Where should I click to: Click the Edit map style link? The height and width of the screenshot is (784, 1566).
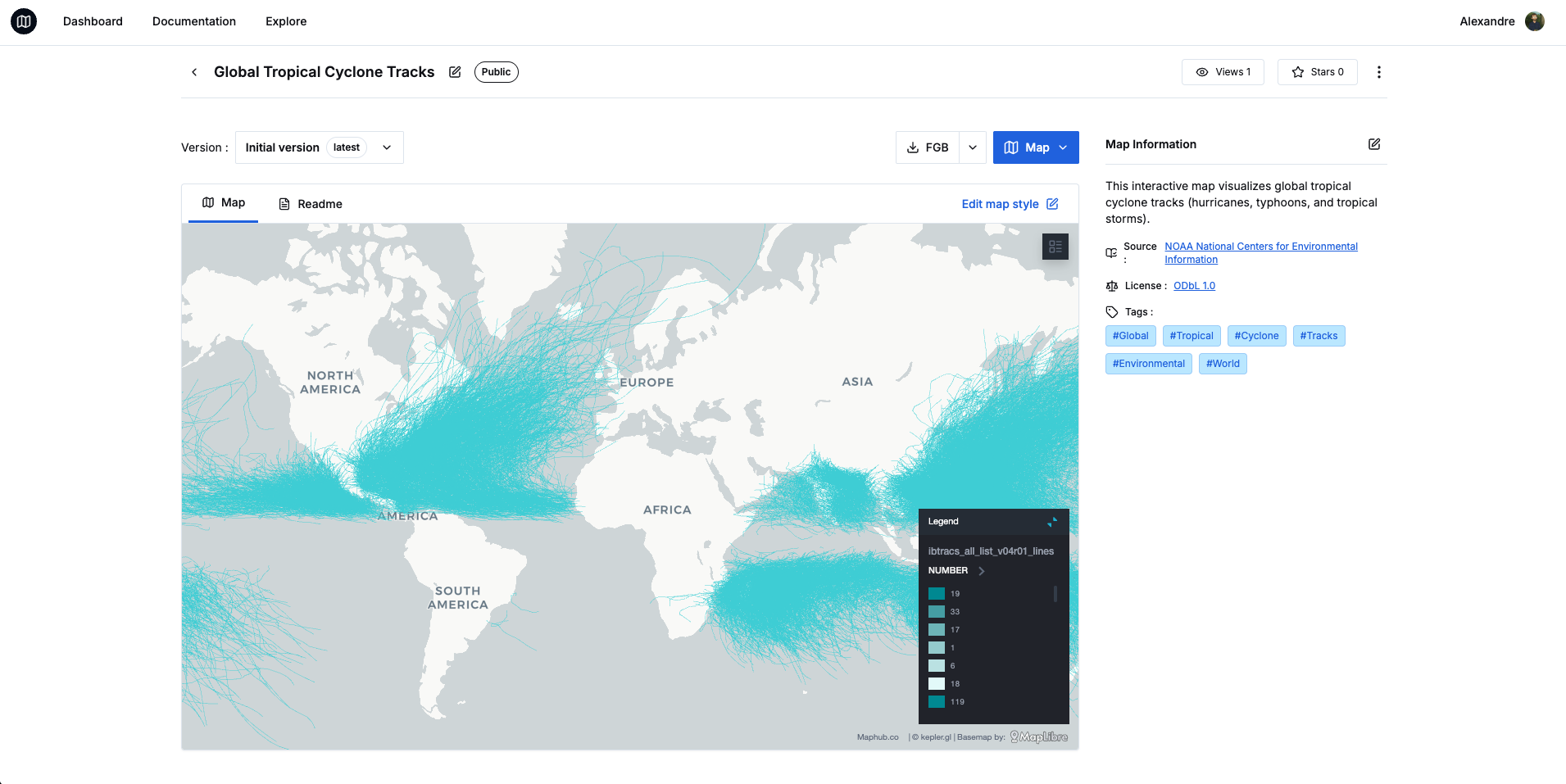(x=1001, y=203)
